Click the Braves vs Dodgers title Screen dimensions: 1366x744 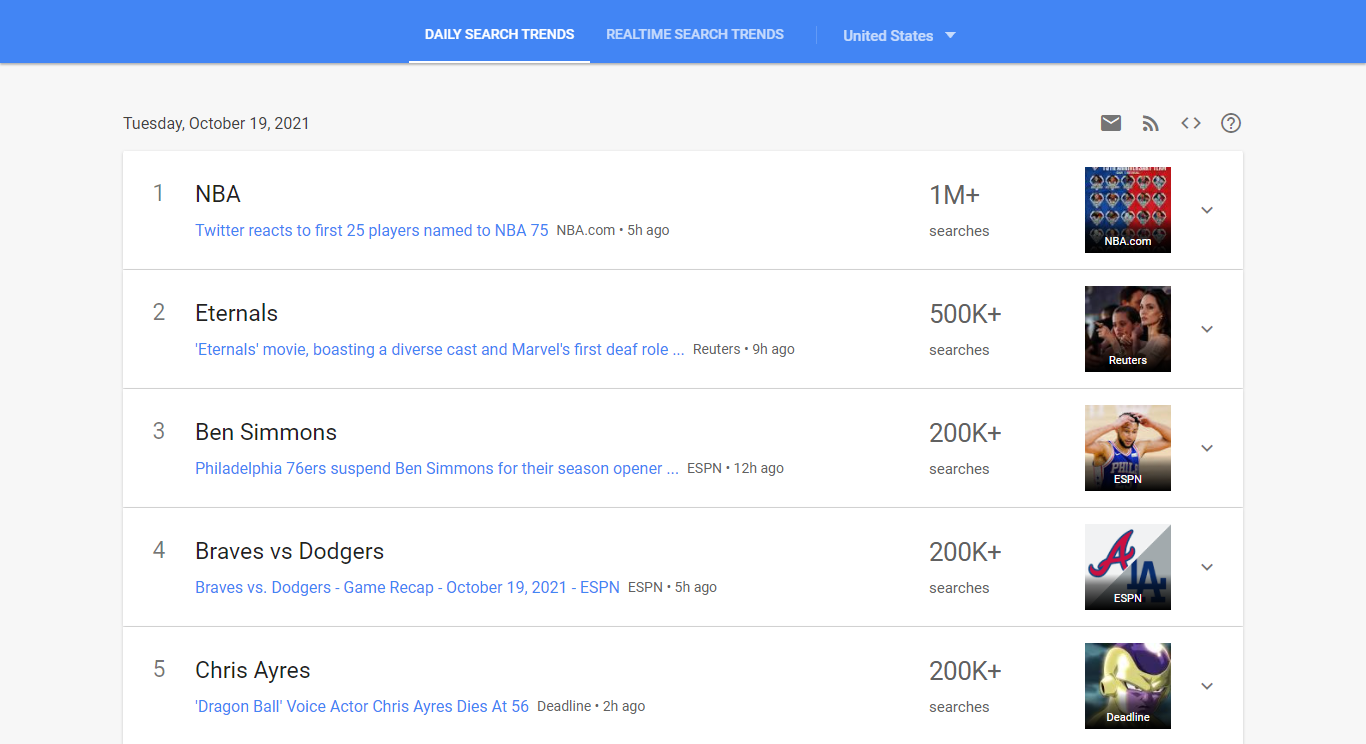tap(289, 551)
